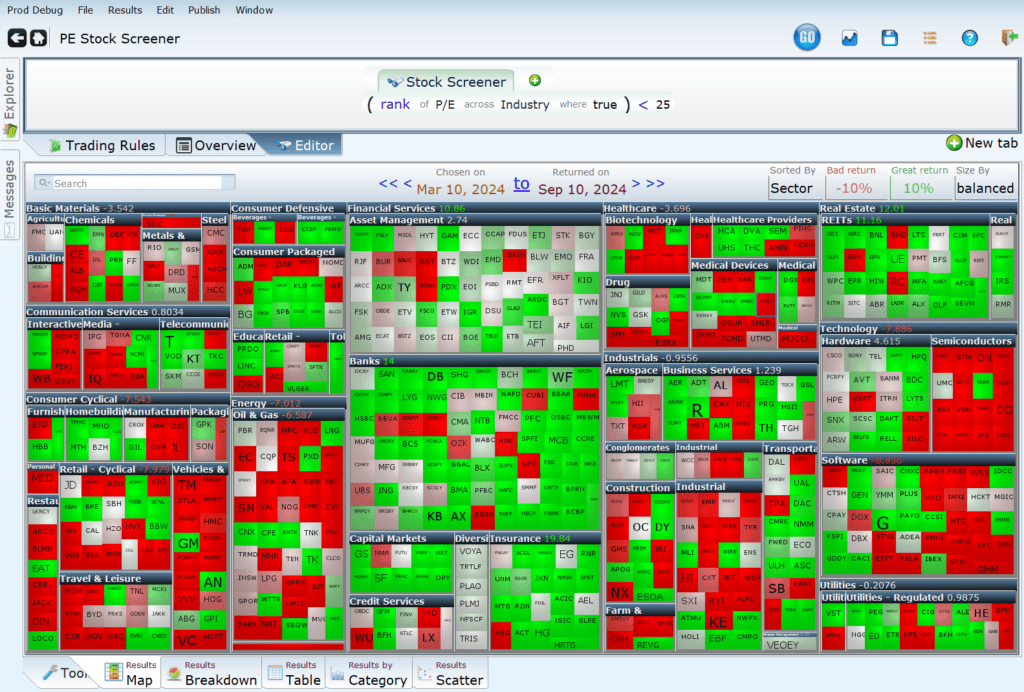Change the Industry grouping in the rule

point(524,104)
